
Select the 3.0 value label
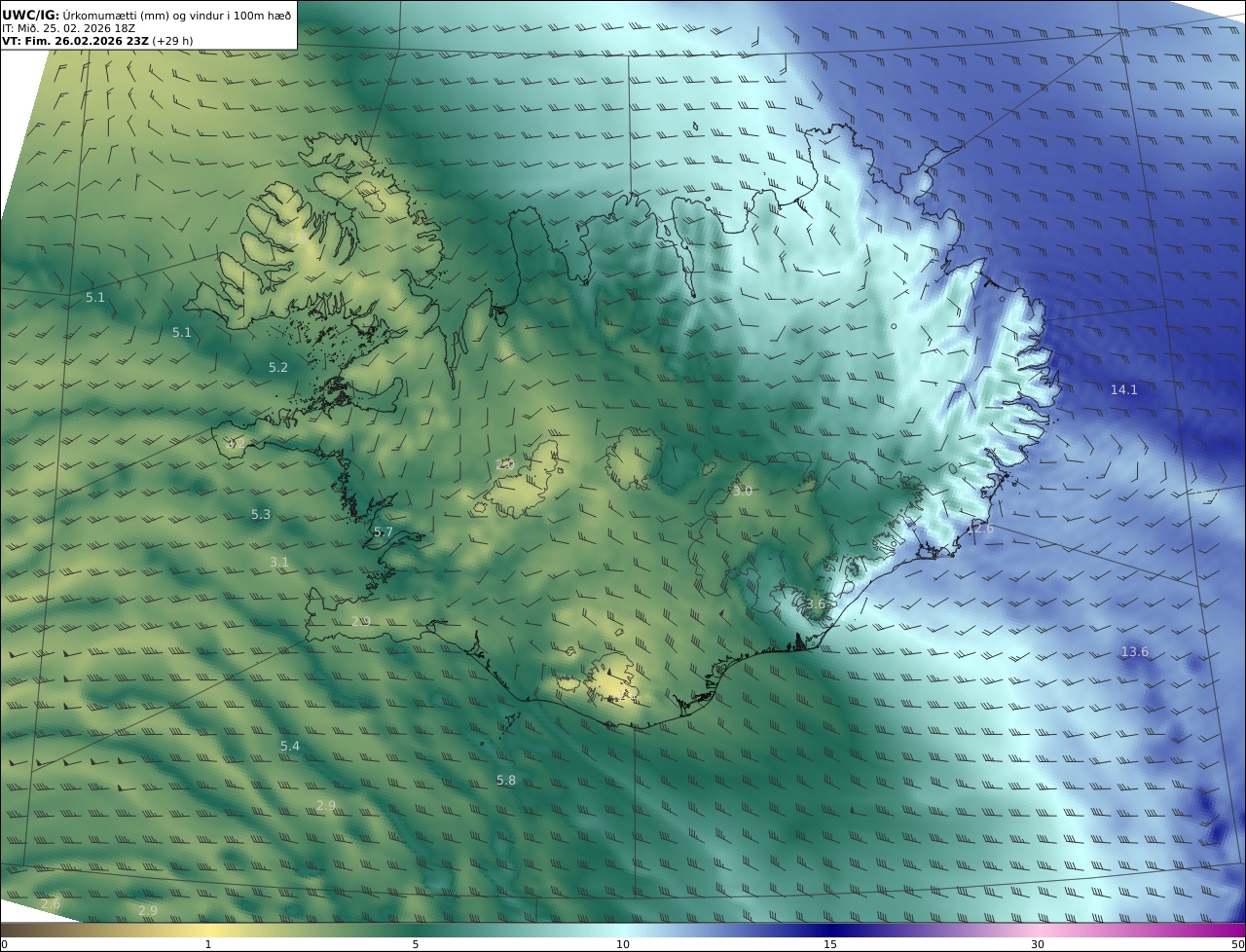pyautogui.click(x=742, y=492)
